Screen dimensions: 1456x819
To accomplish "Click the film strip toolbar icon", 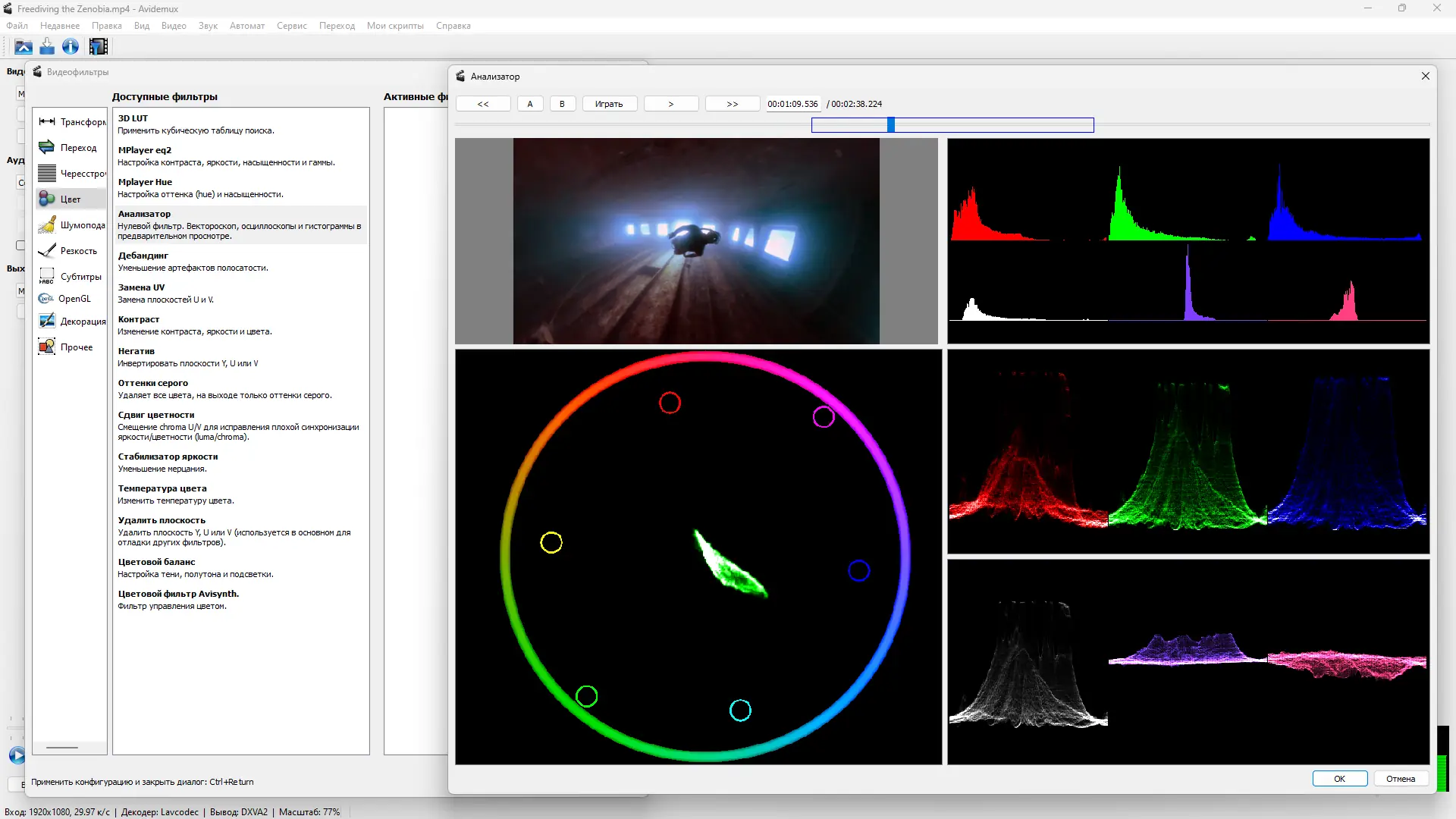I will click(x=99, y=47).
